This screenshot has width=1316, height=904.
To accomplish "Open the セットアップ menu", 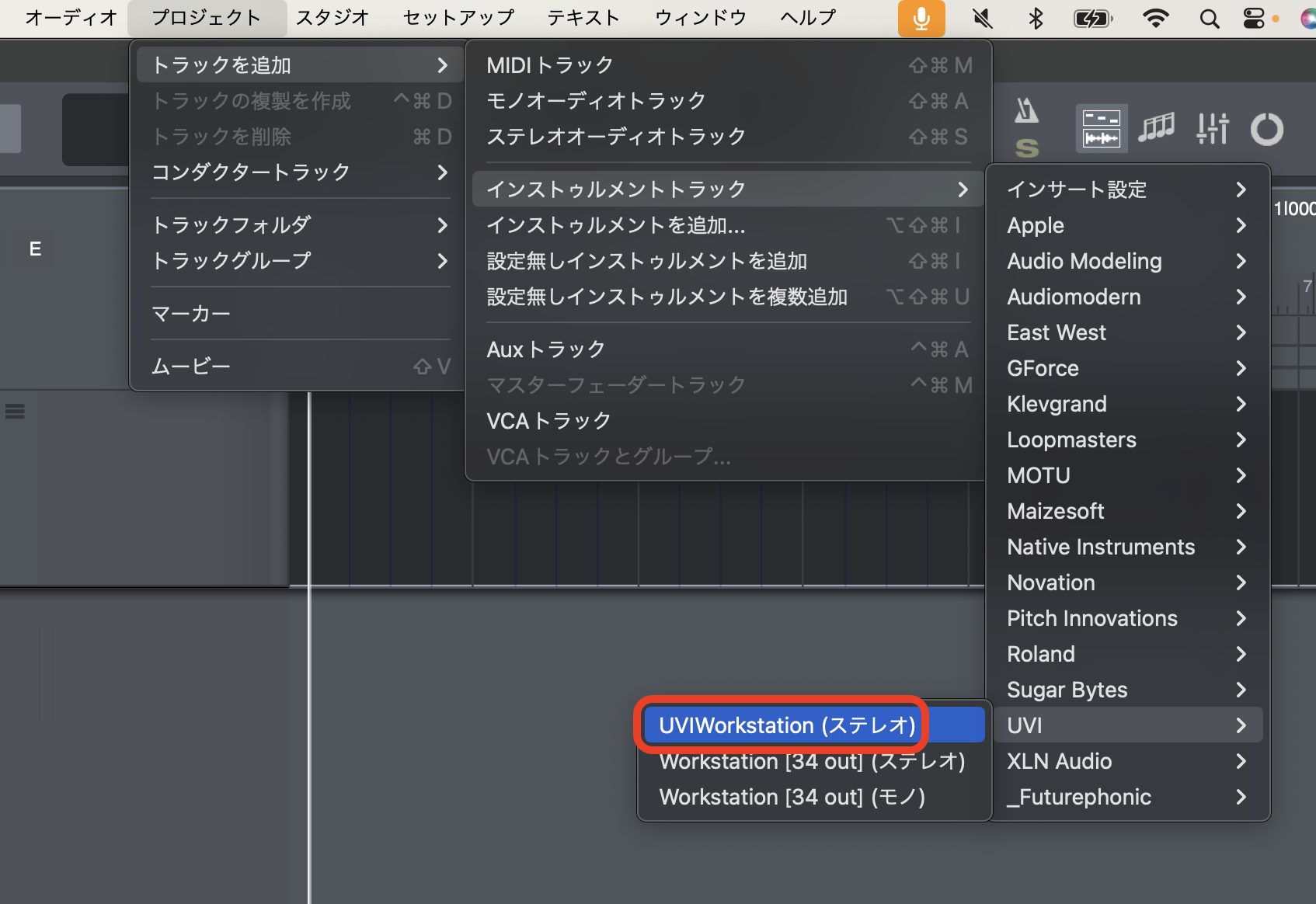I will (458, 18).
